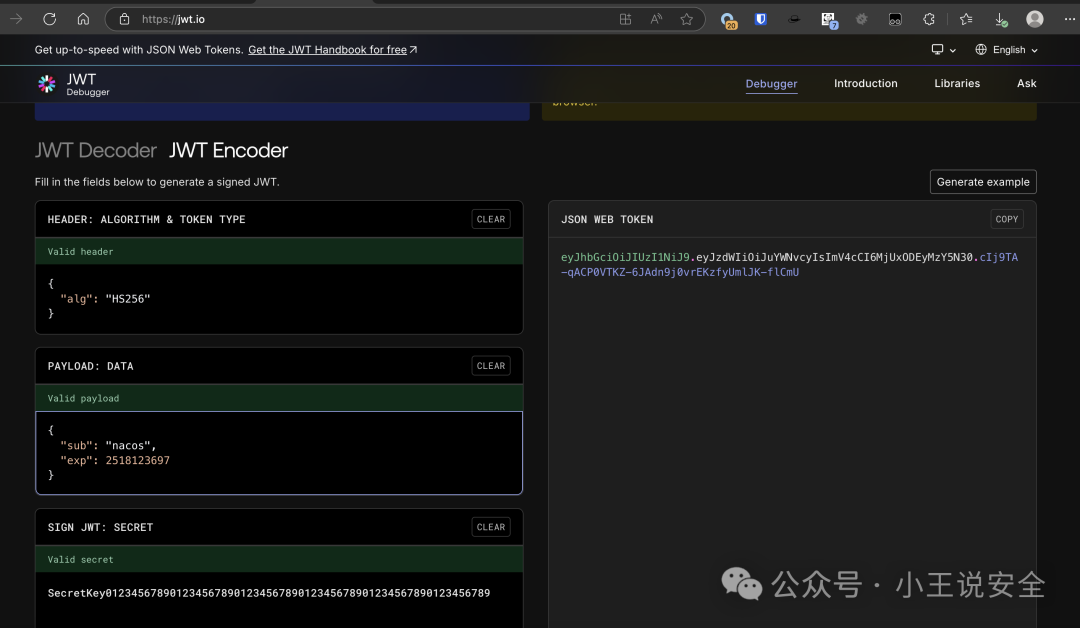1080x628 pixels.
Task: Expand the English language dropdown
Action: 1006,50
